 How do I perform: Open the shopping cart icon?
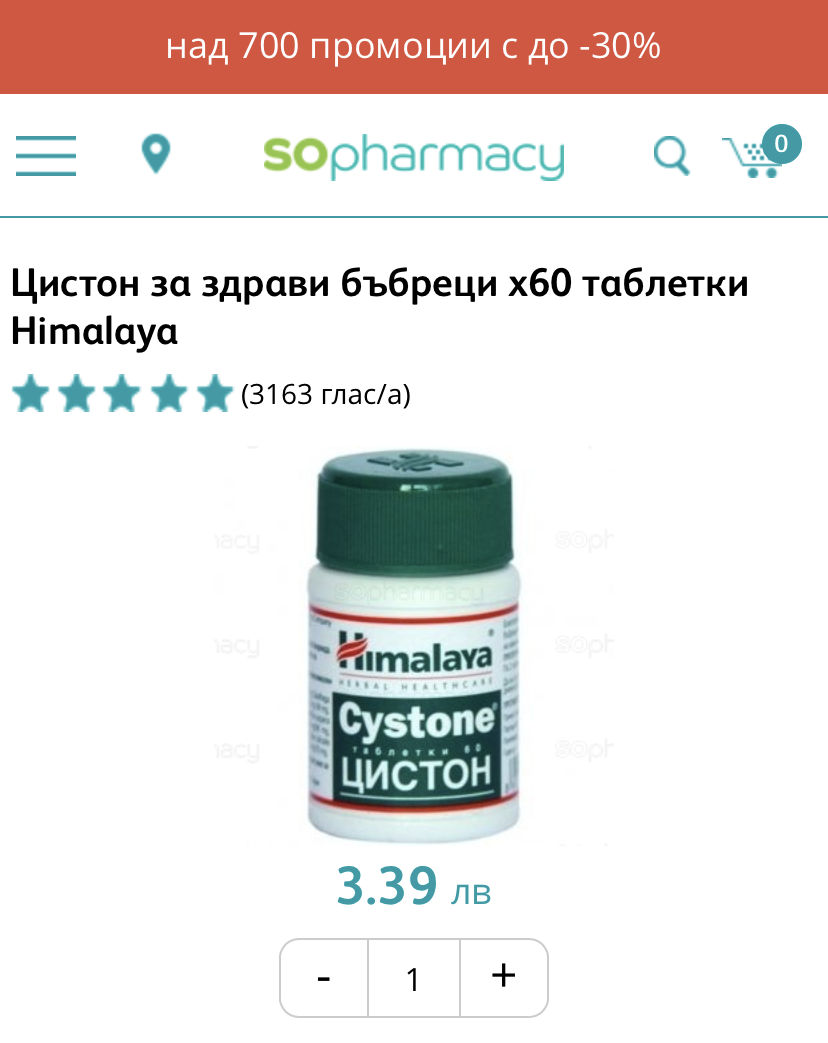coord(752,157)
